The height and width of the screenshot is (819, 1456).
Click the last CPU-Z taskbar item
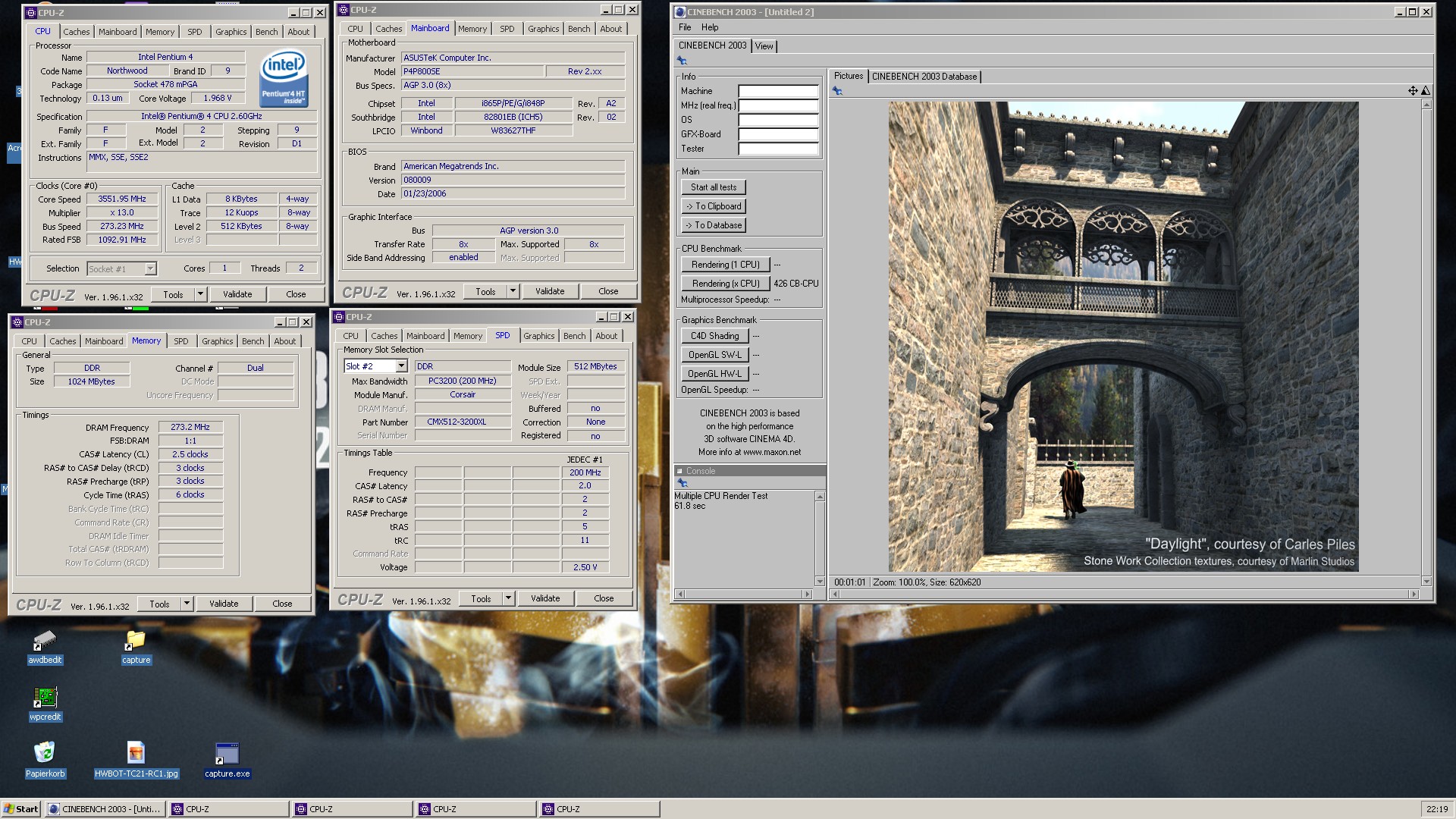(x=599, y=809)
